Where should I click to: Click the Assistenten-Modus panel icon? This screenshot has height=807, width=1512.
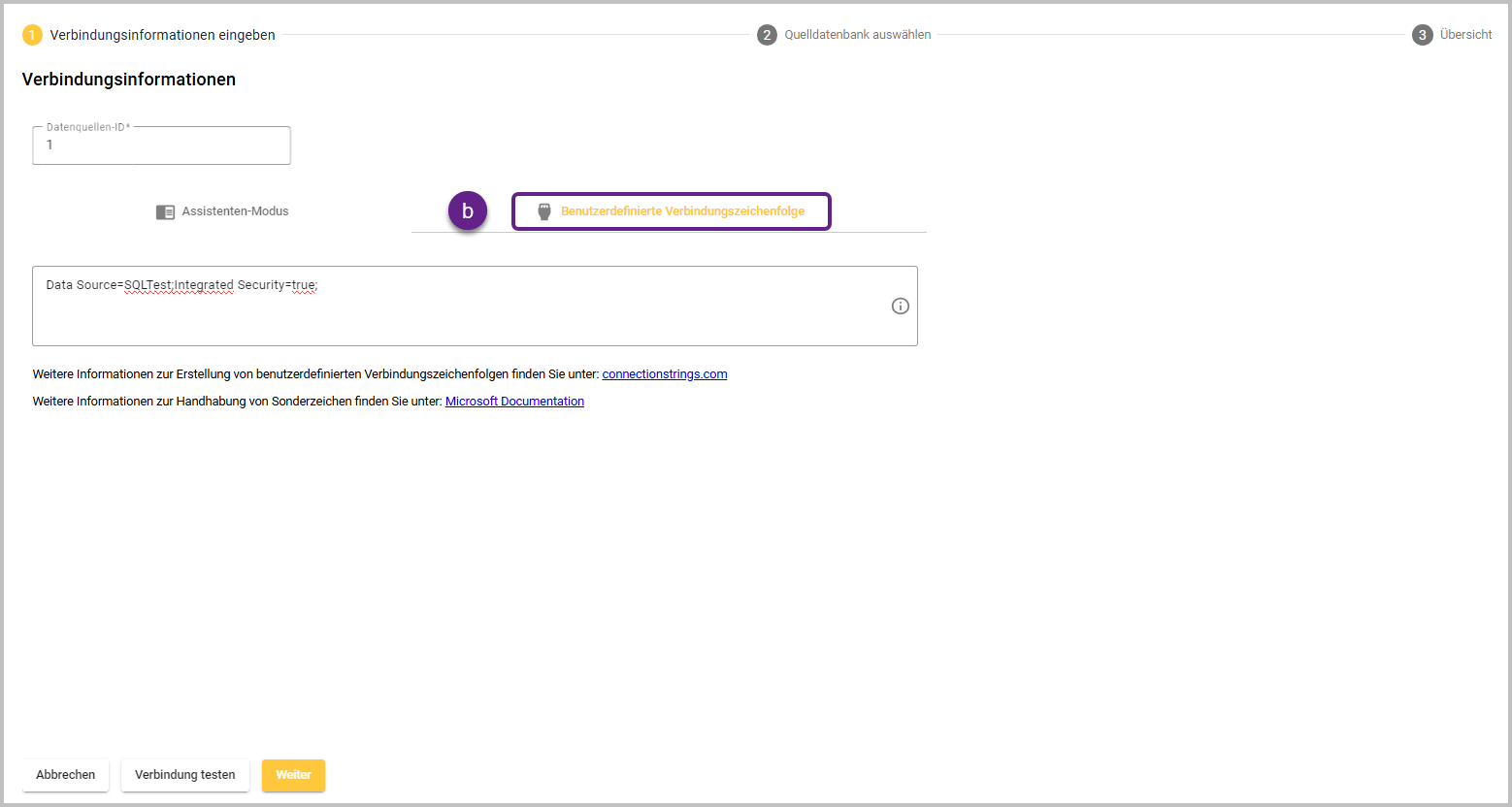click(165, 211)
